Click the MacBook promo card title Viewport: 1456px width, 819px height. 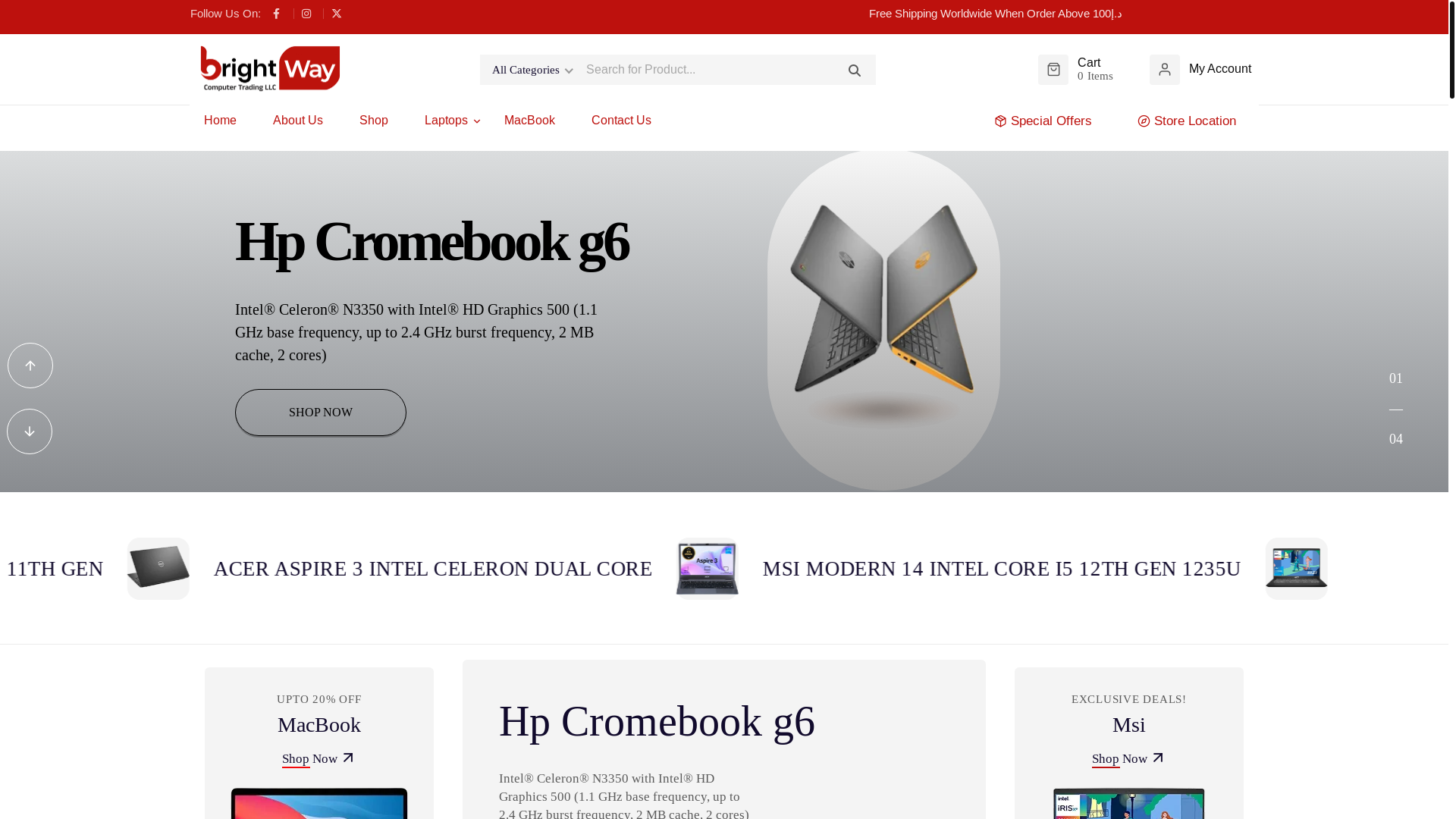[319, 725]
